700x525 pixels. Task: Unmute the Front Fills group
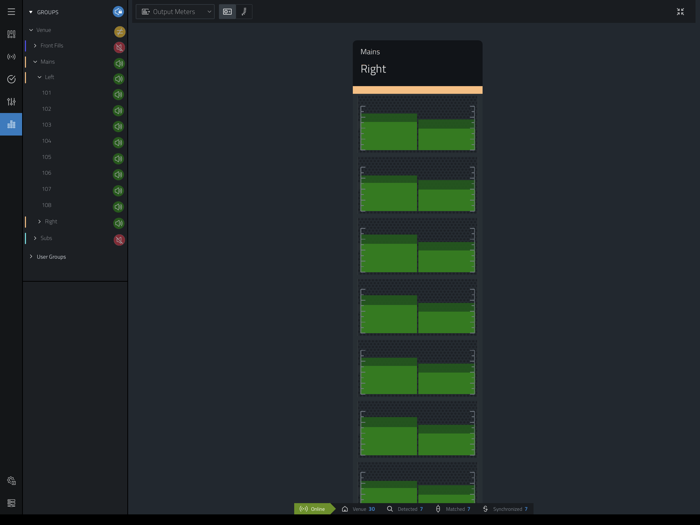click(x=119, y=47)
